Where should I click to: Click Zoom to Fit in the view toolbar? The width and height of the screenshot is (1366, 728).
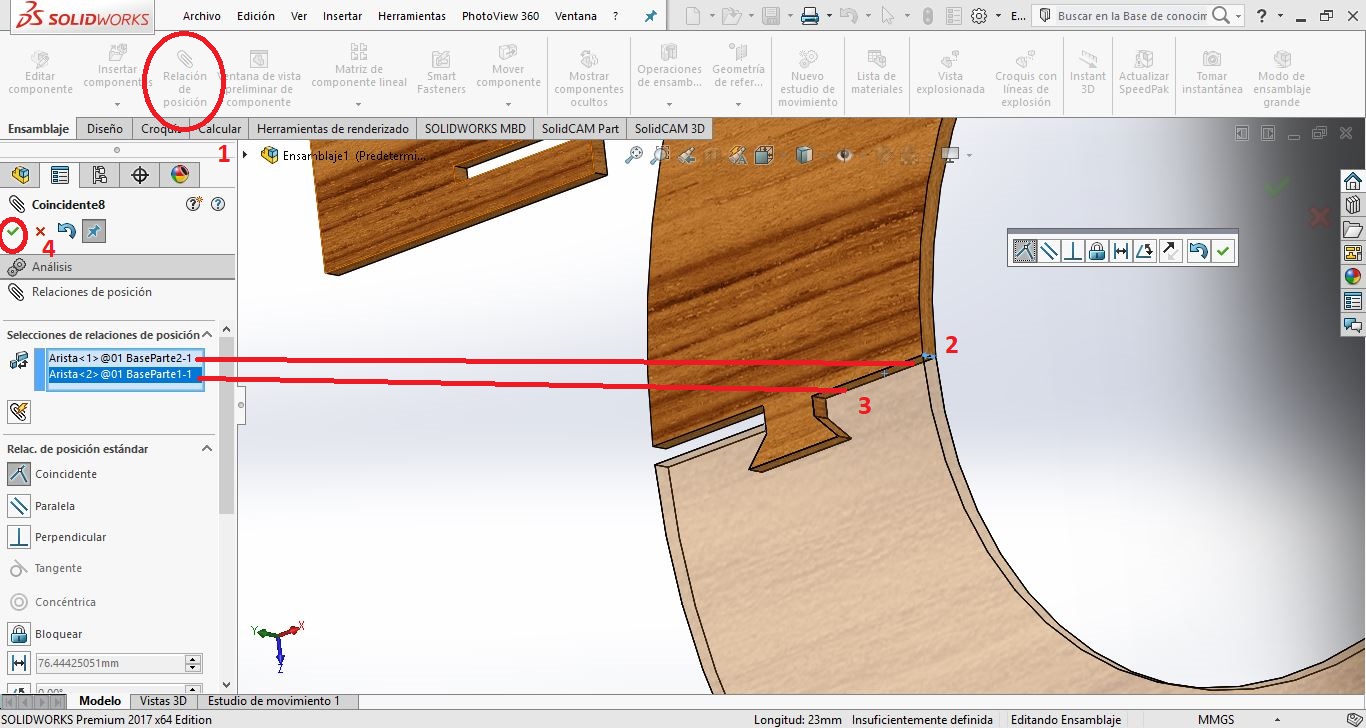[x=633, y=155]
